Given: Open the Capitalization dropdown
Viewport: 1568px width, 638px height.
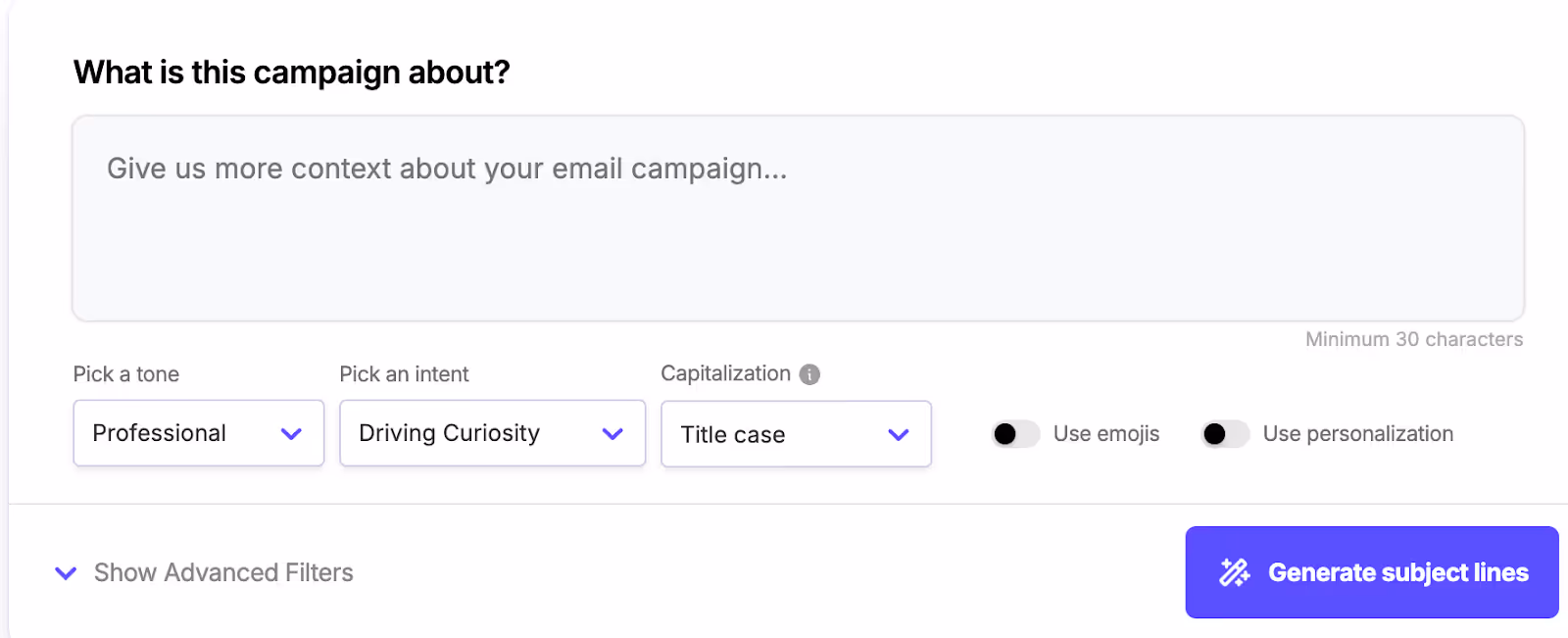Looking at the screenshot, I should click(x=797, y=434).
